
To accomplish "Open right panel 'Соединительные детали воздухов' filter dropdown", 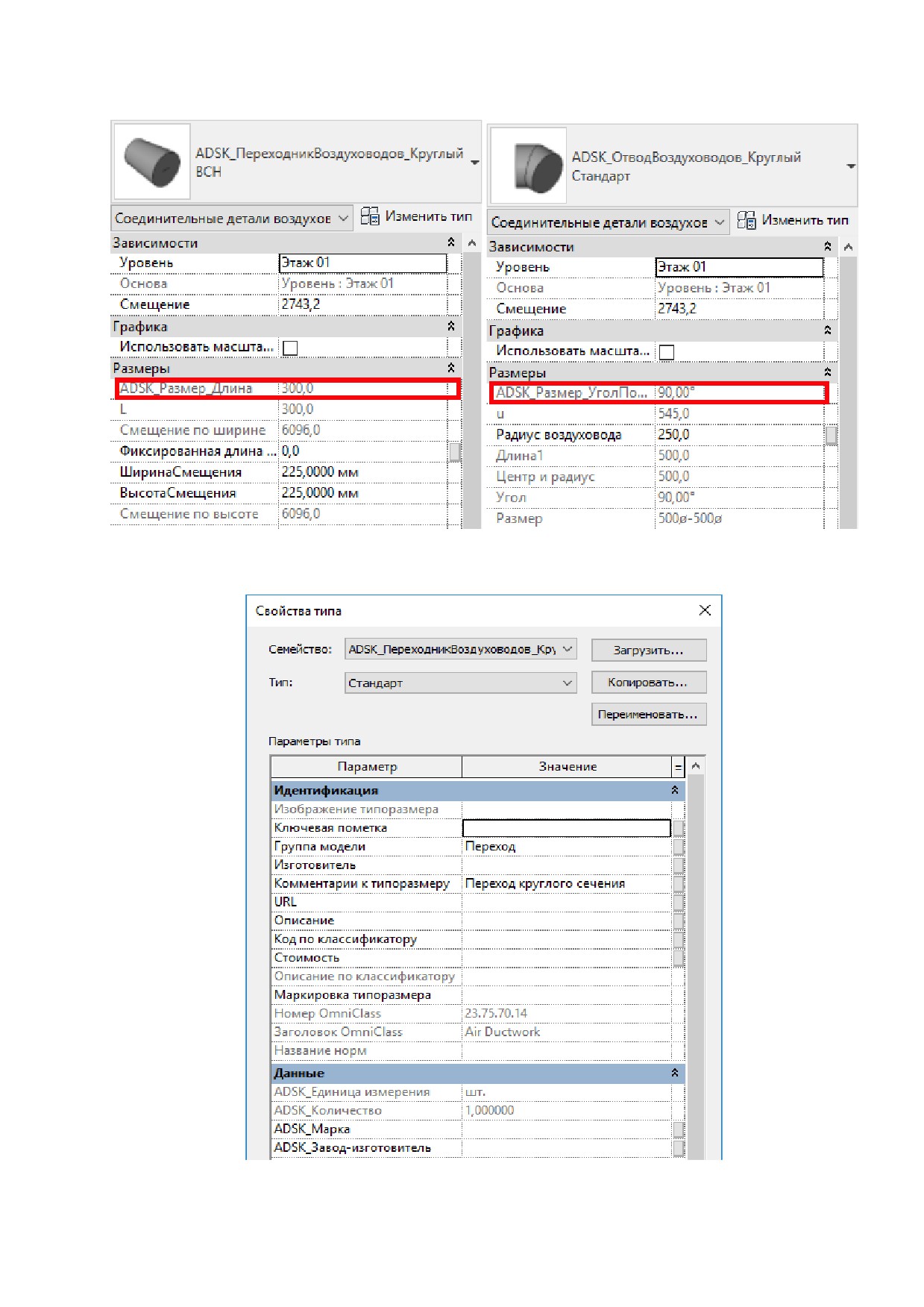I will pos(609,222).
